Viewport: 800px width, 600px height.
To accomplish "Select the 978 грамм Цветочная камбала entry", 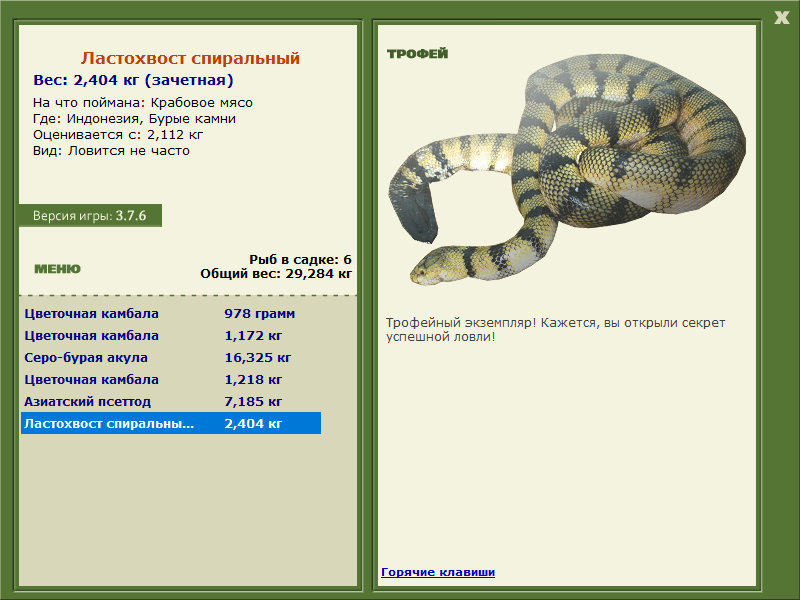I will [x=171, y=314].
